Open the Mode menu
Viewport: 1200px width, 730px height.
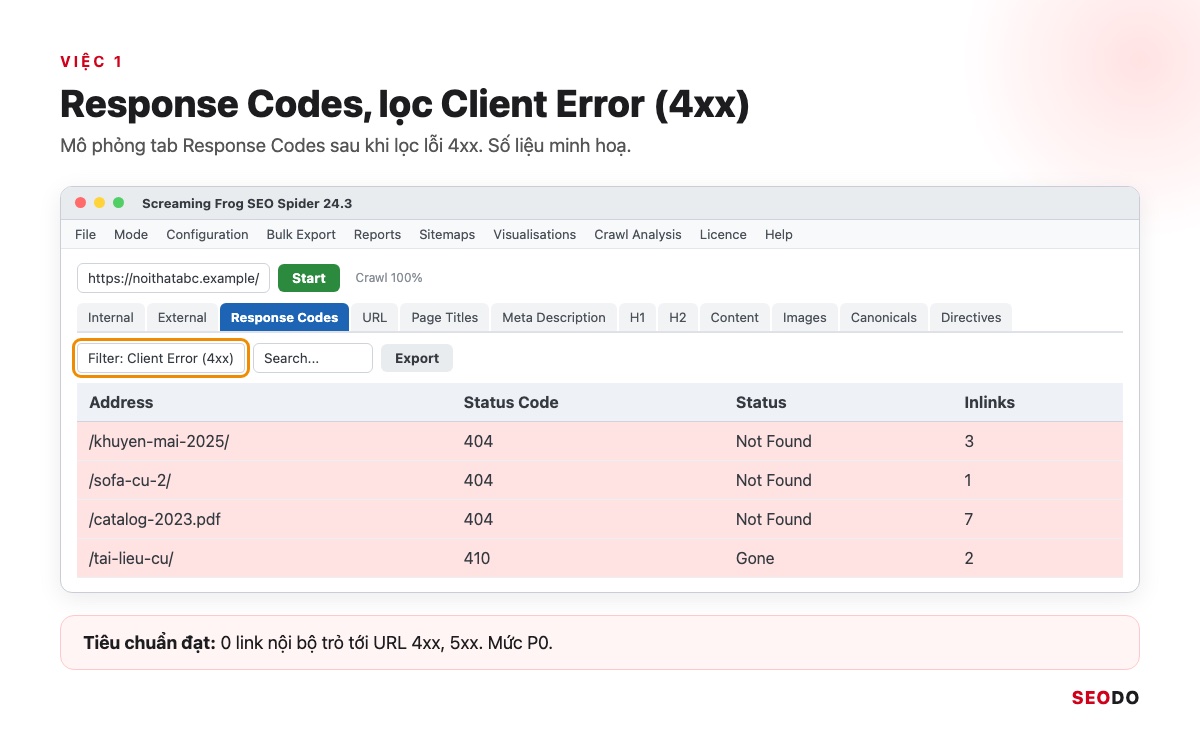pos(131,234)
